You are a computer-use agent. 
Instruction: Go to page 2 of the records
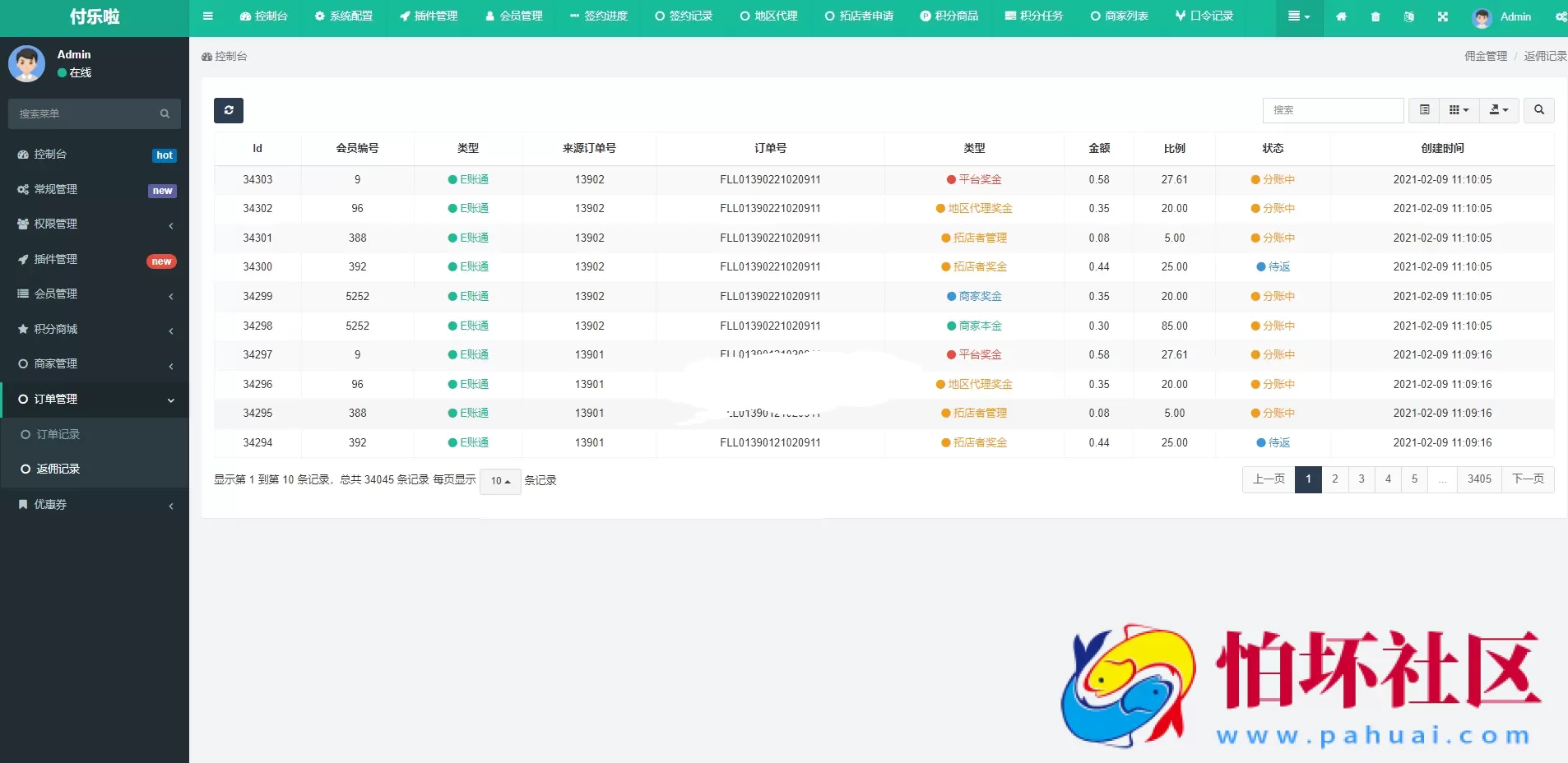point(1334,479)
